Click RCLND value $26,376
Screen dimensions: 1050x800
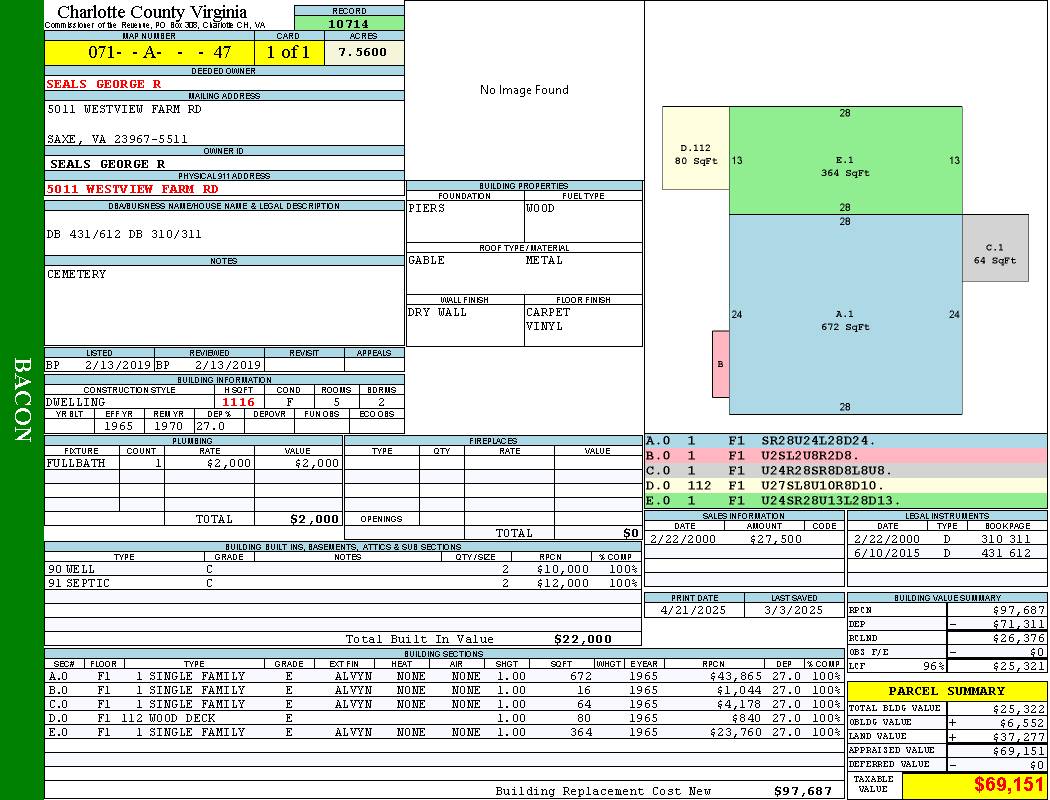coord(1019,638)
